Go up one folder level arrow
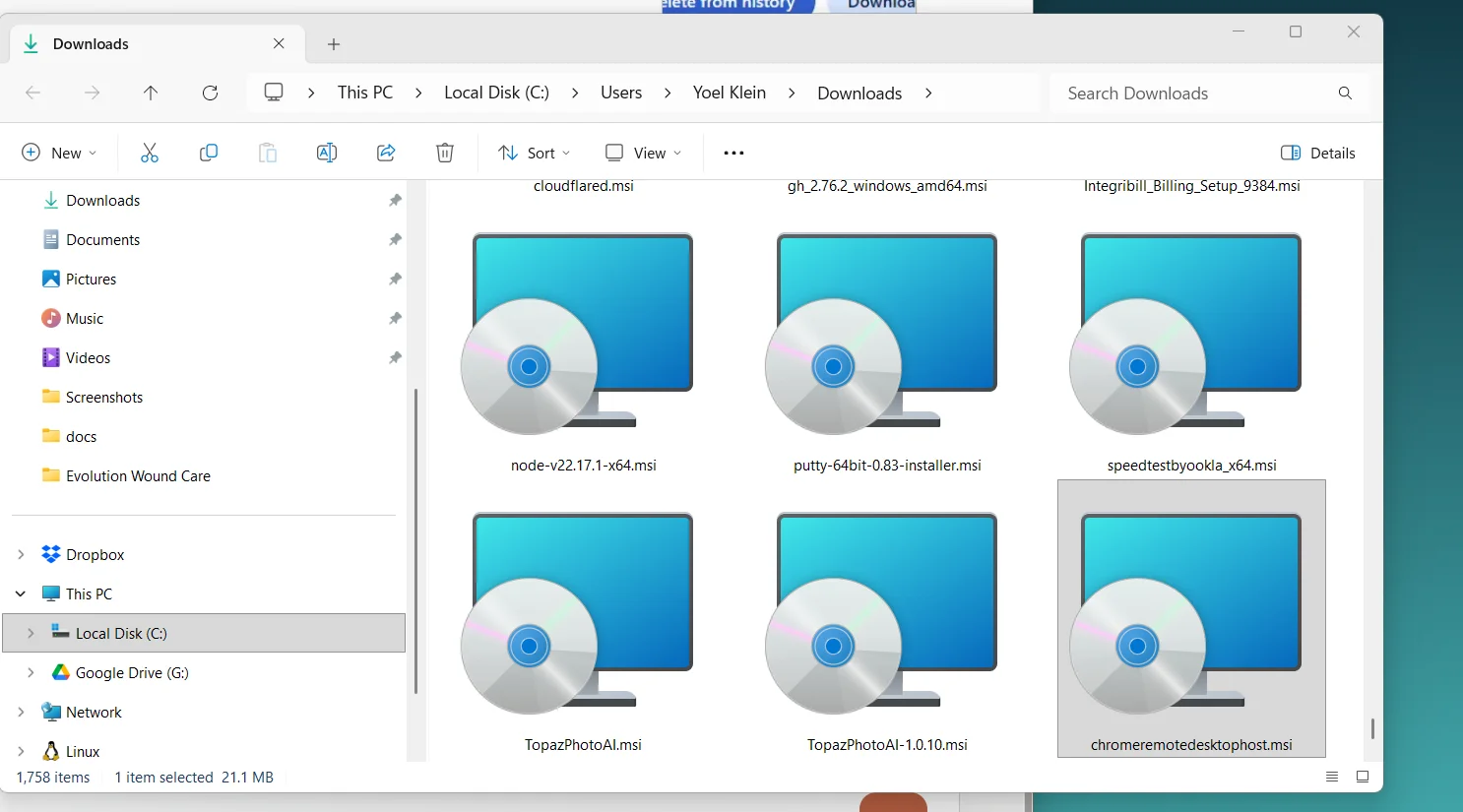Viewport: 1463px width, 812px height. [151, 93]
